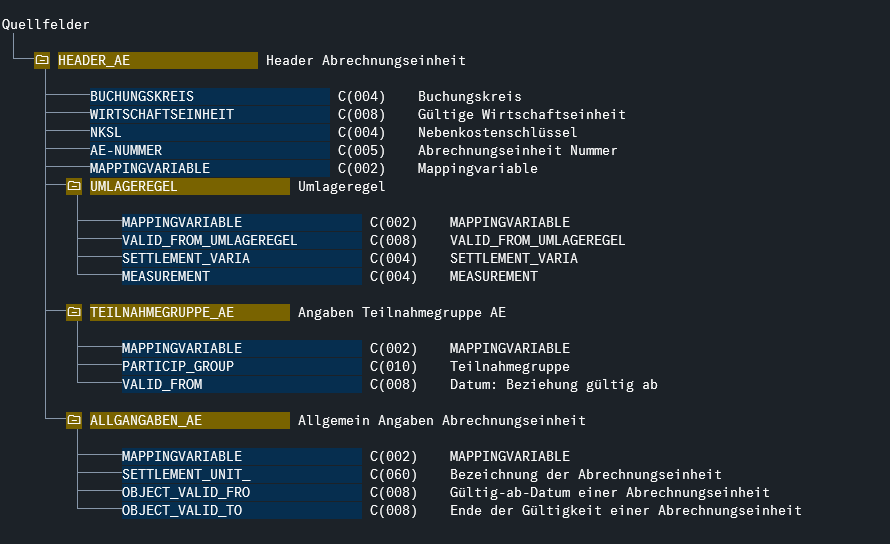The height and width of the screenshot is (544, 890).
Task: Click the 'Angaben Teilnahmegruppe AE' description
Action: (402, 312)
